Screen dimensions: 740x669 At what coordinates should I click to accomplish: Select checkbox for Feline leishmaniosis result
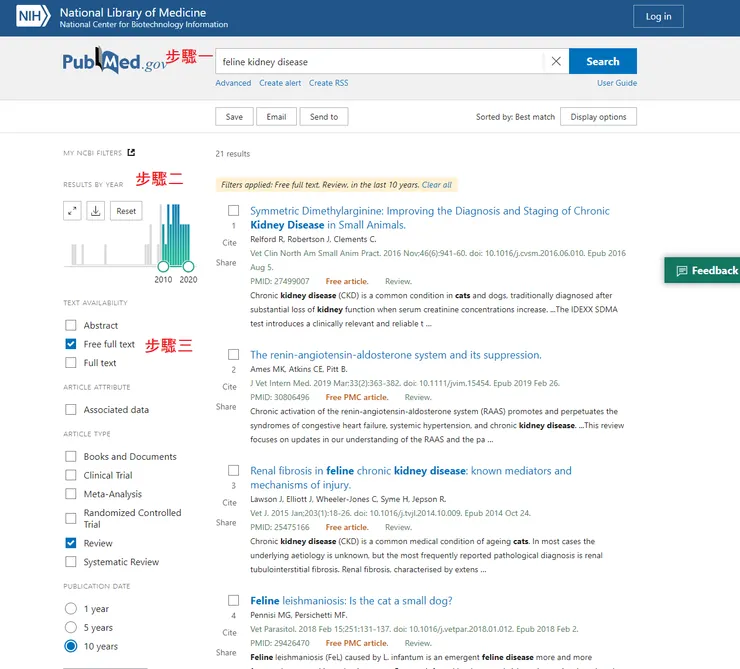tap(234, 600)
